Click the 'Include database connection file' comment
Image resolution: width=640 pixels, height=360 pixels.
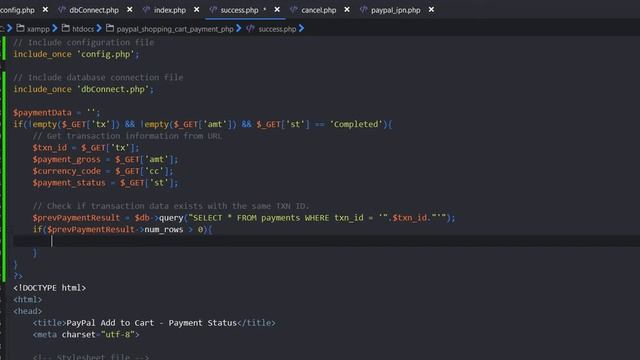(98, 78)
